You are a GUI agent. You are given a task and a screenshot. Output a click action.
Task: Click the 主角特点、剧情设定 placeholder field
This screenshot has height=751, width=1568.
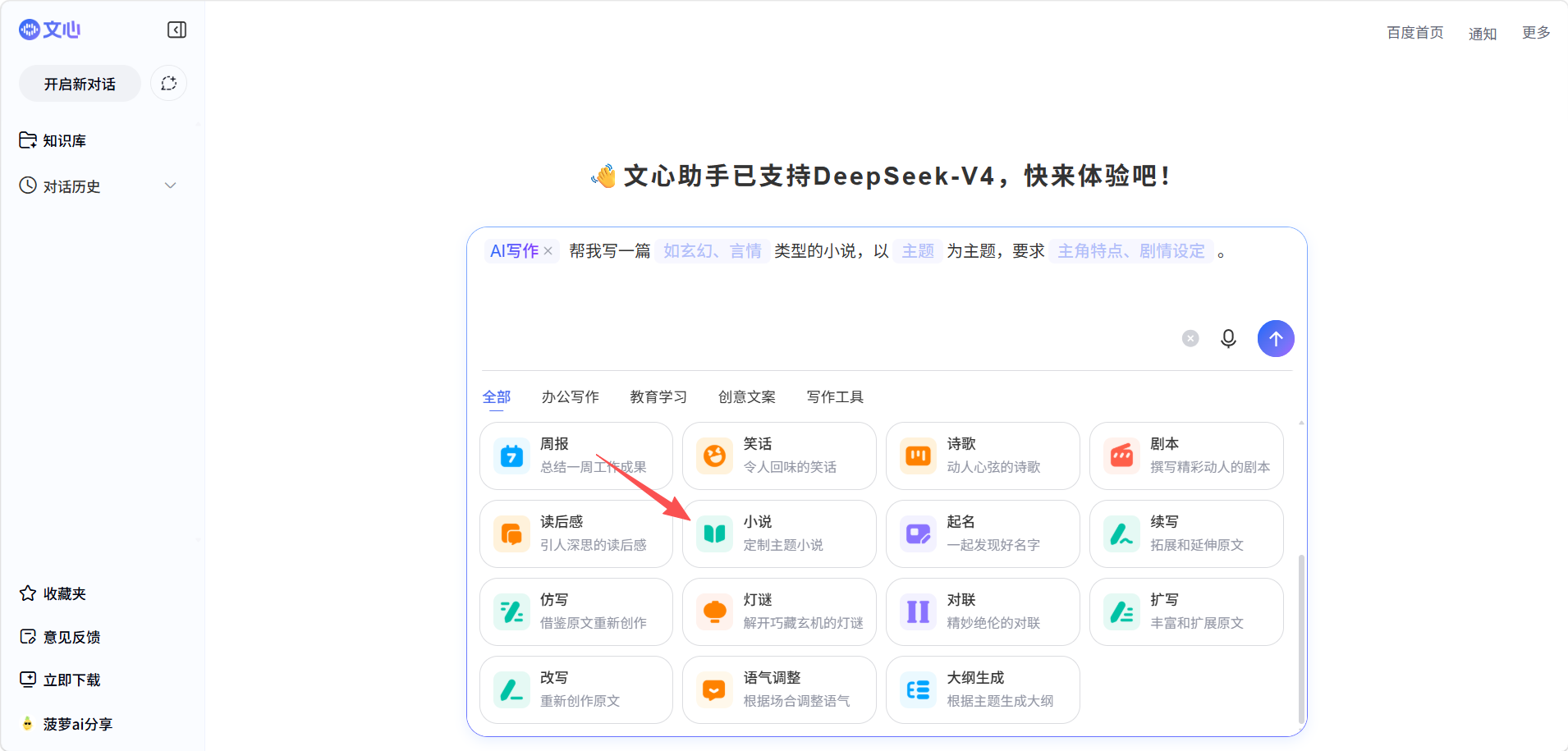coord(1131,251)
